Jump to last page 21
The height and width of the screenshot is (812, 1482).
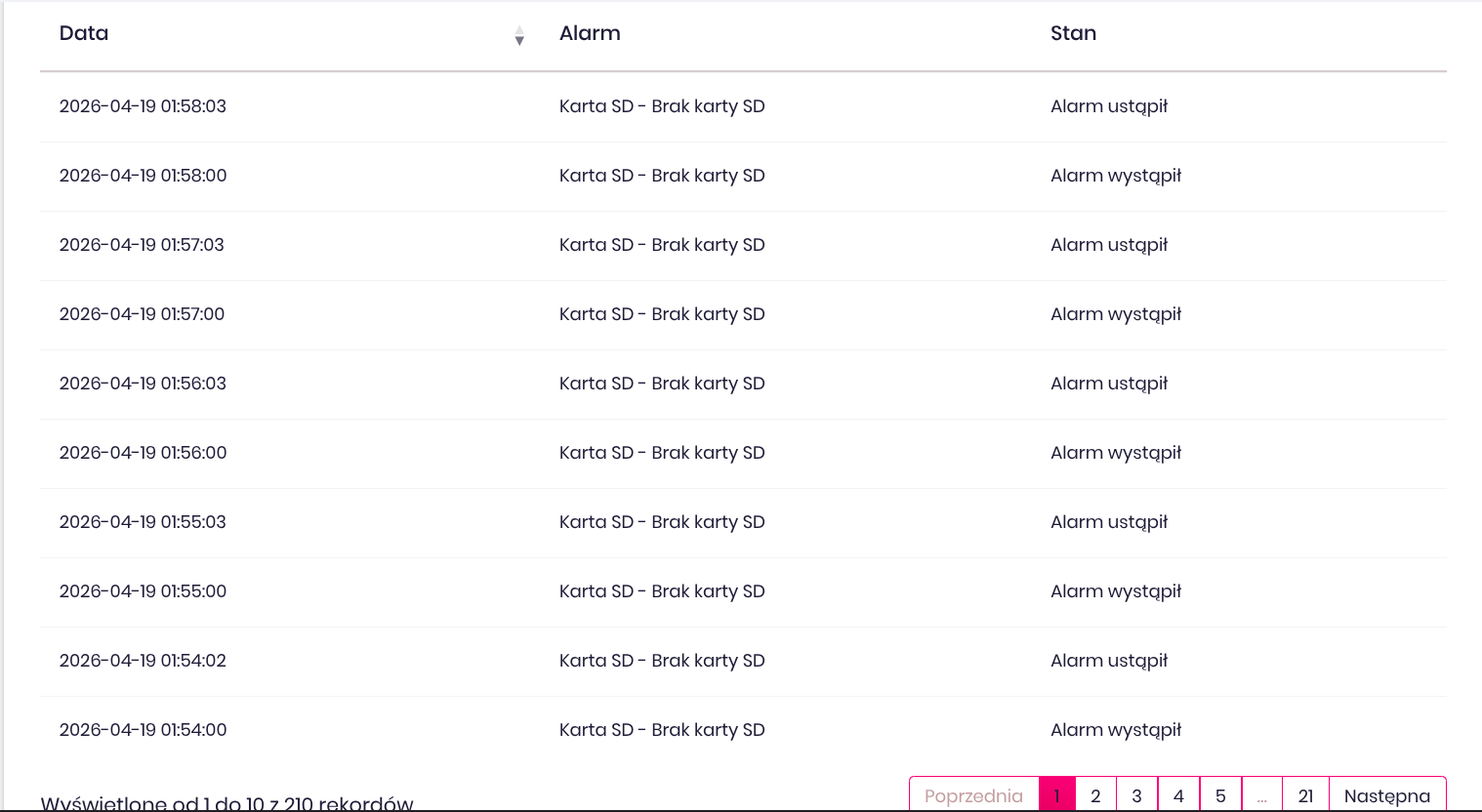[1305, 795]
